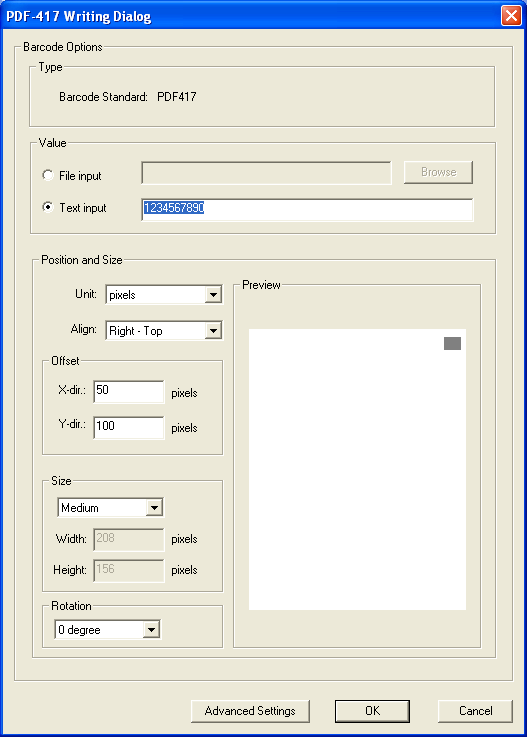Screen dimensions: 527x737
Task: Expand the Rotation dropdown showing 0 degree
Action: point(108,630)
